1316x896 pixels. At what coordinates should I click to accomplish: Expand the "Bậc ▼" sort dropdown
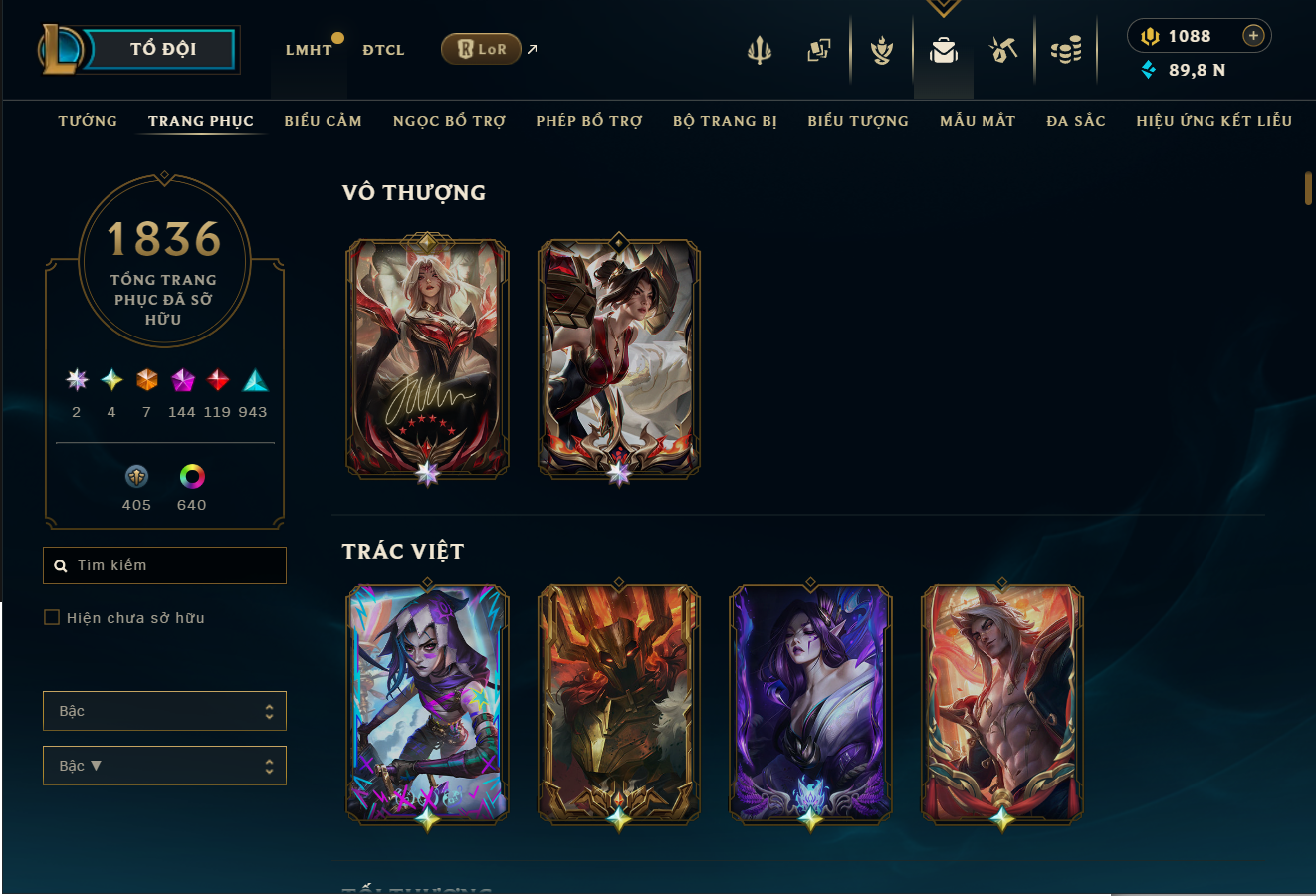pyautogui.click(x=164, y=766)
